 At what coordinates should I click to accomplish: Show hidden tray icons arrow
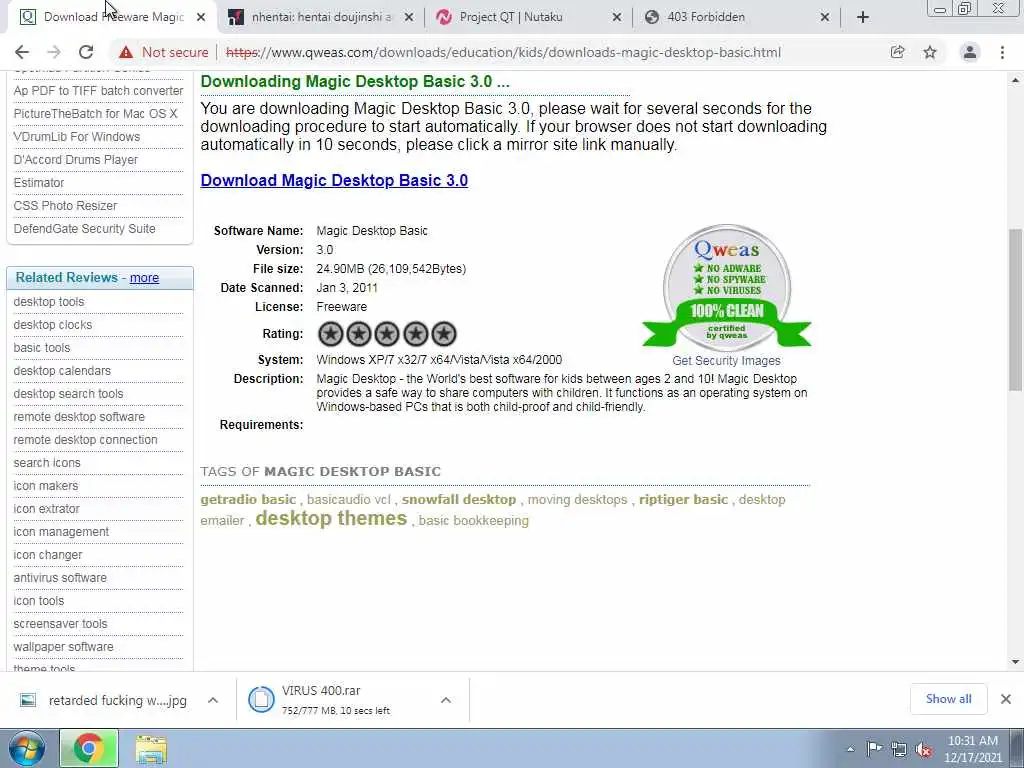(850, 750)
